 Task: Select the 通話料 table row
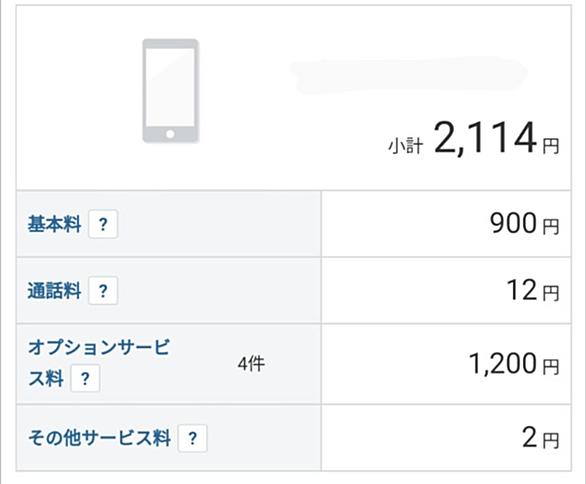pyautogui.click(x=294, y=290)
